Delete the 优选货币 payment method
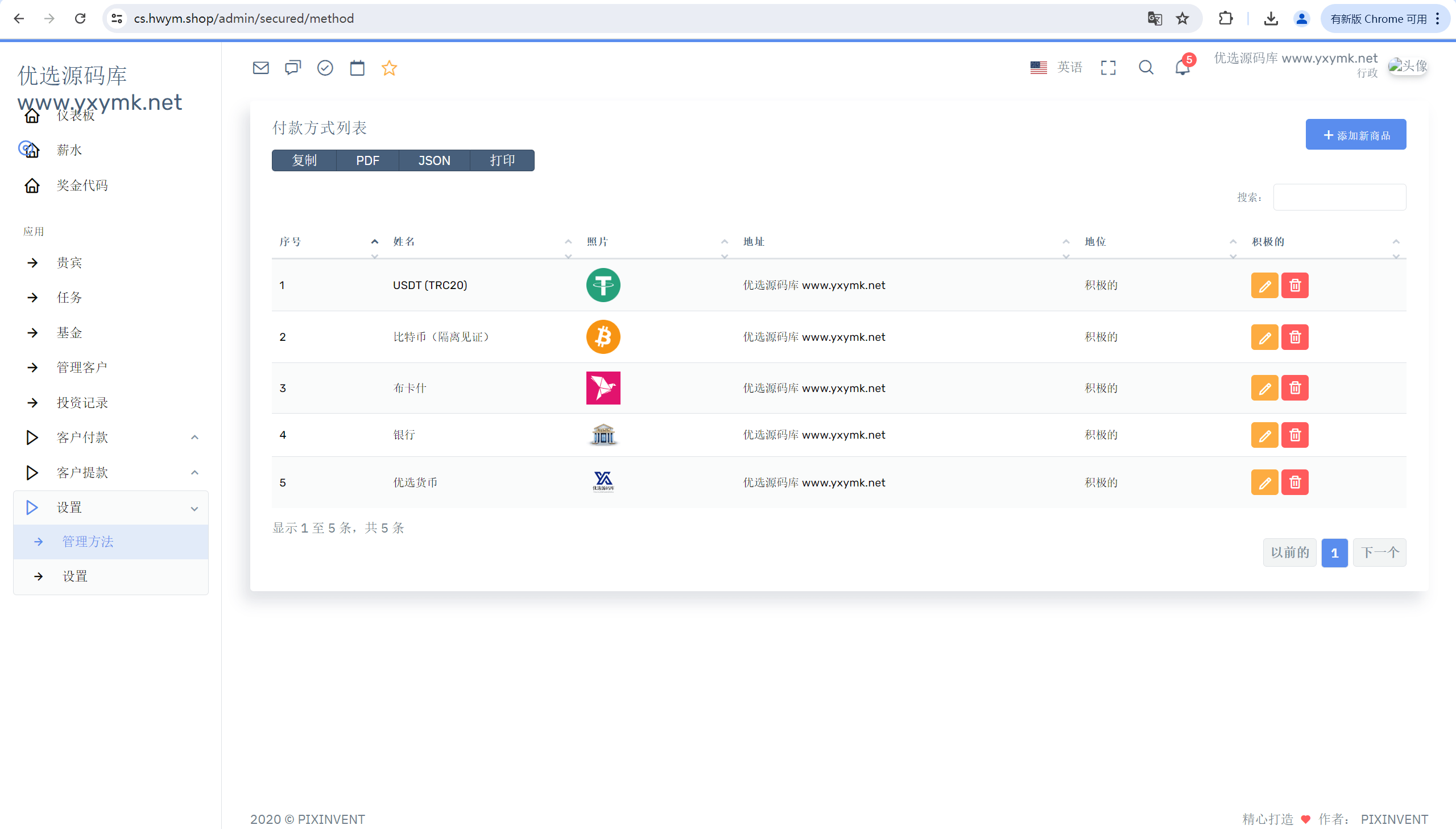This screenshot has width=1456, height=829. [x=1295, y=482]
